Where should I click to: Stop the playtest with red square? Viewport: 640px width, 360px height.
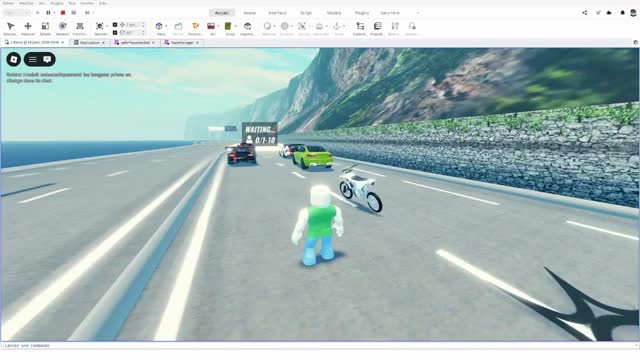click(63, 13)
